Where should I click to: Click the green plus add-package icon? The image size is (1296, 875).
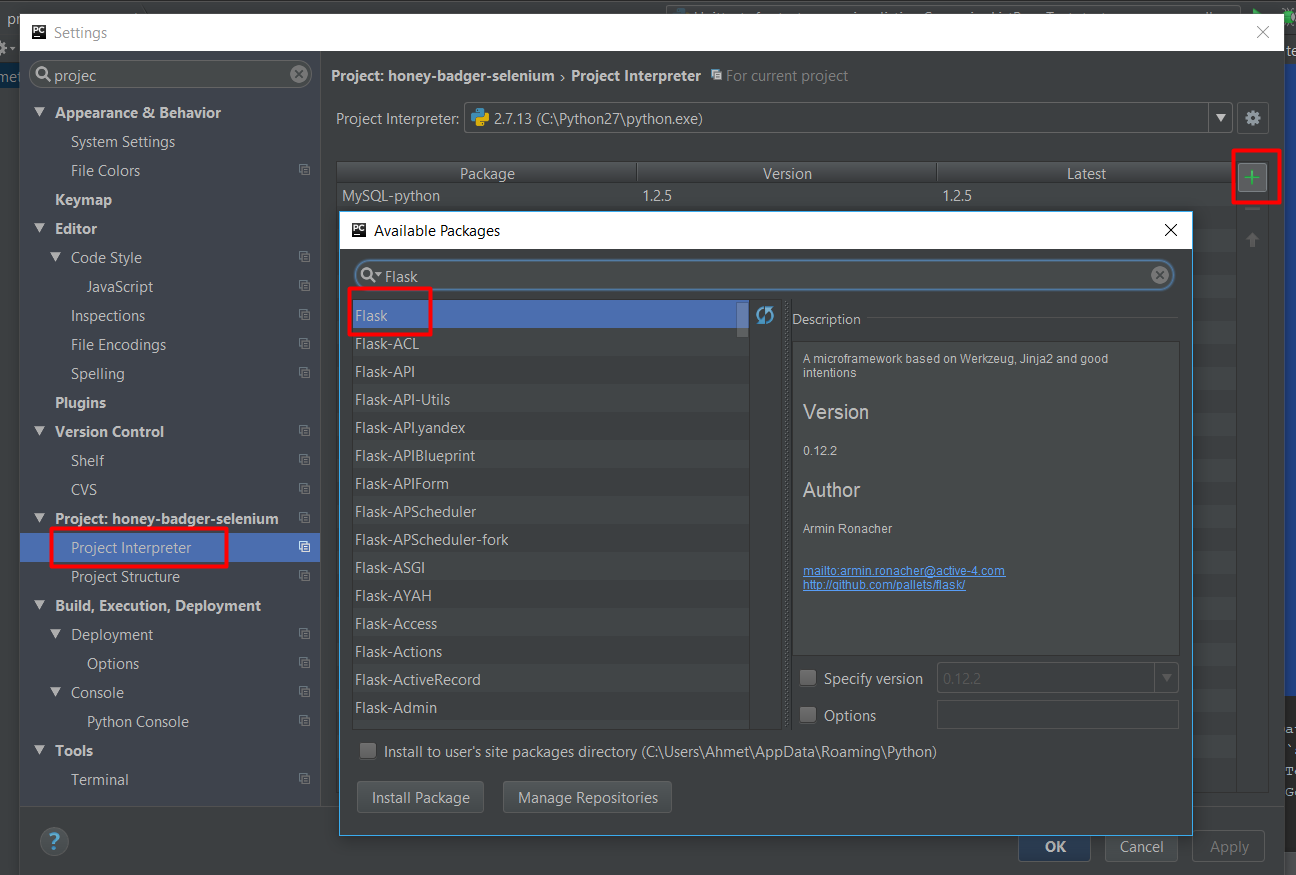coord(1252,178)
